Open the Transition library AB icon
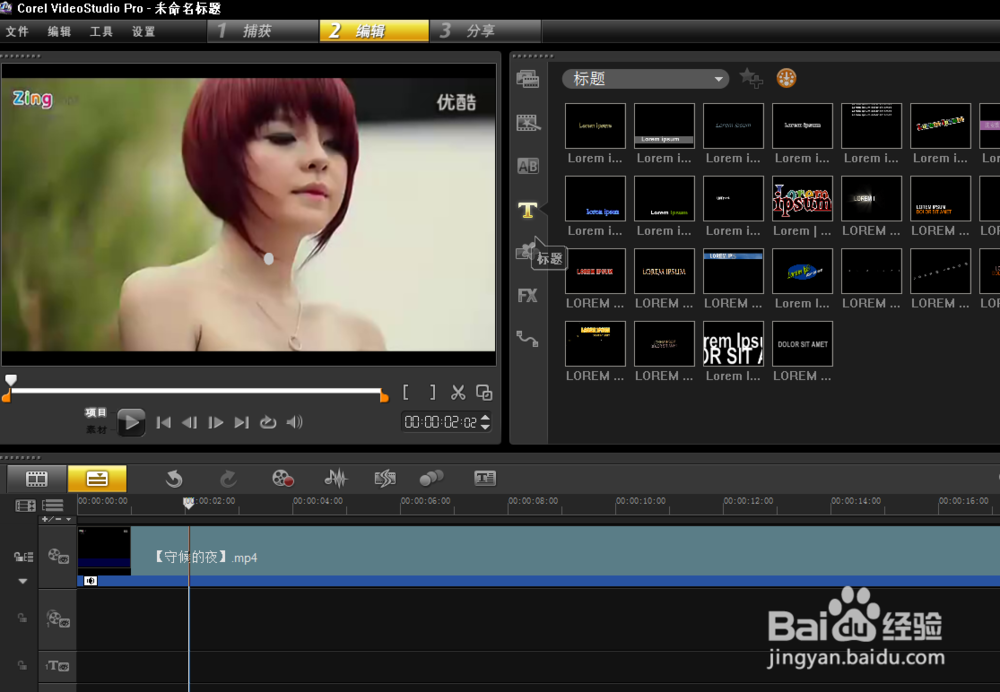The image size is (1000, 692). tap(527, 166)
